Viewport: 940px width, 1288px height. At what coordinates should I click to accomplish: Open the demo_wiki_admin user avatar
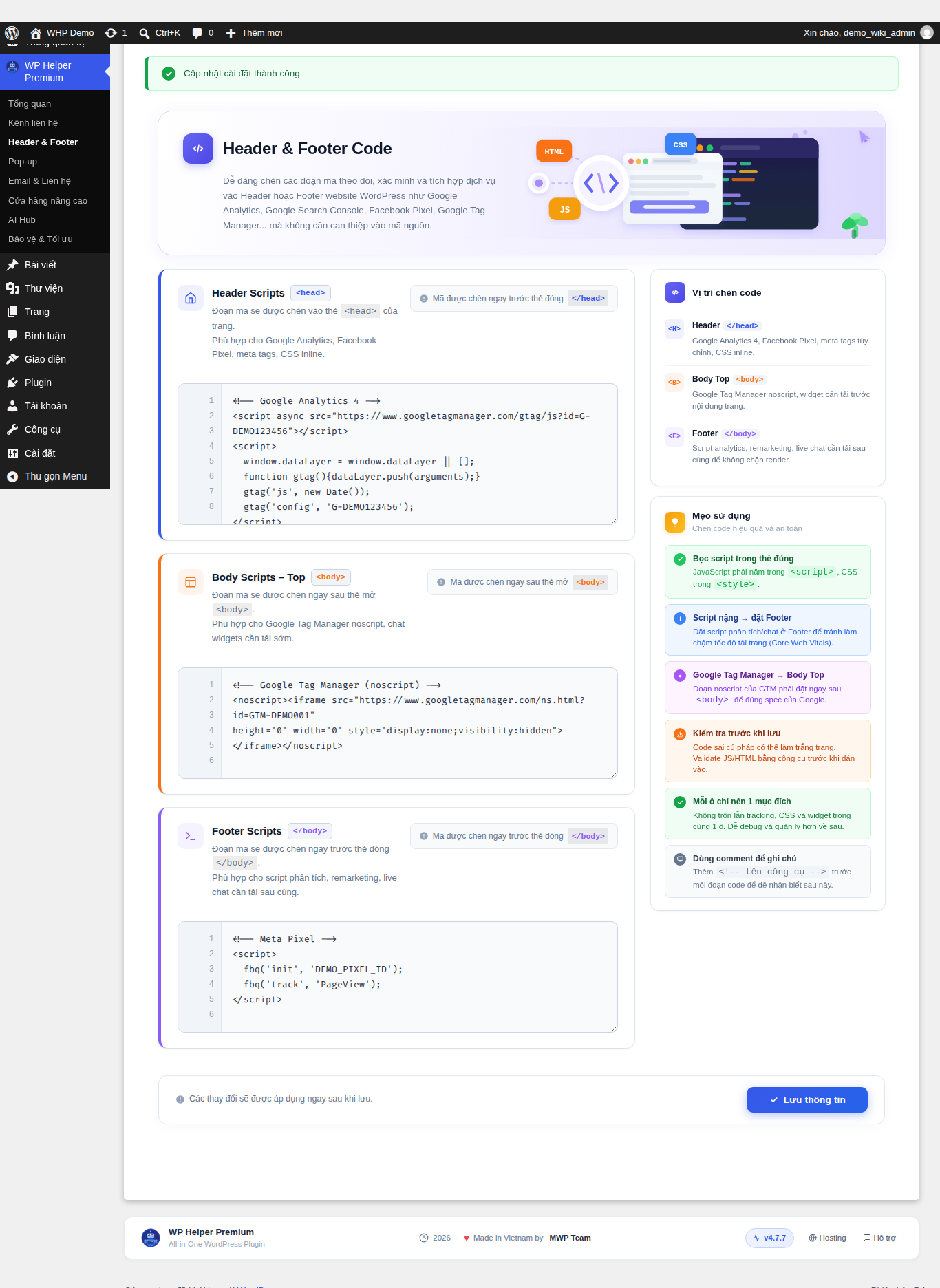click(927, 33)
